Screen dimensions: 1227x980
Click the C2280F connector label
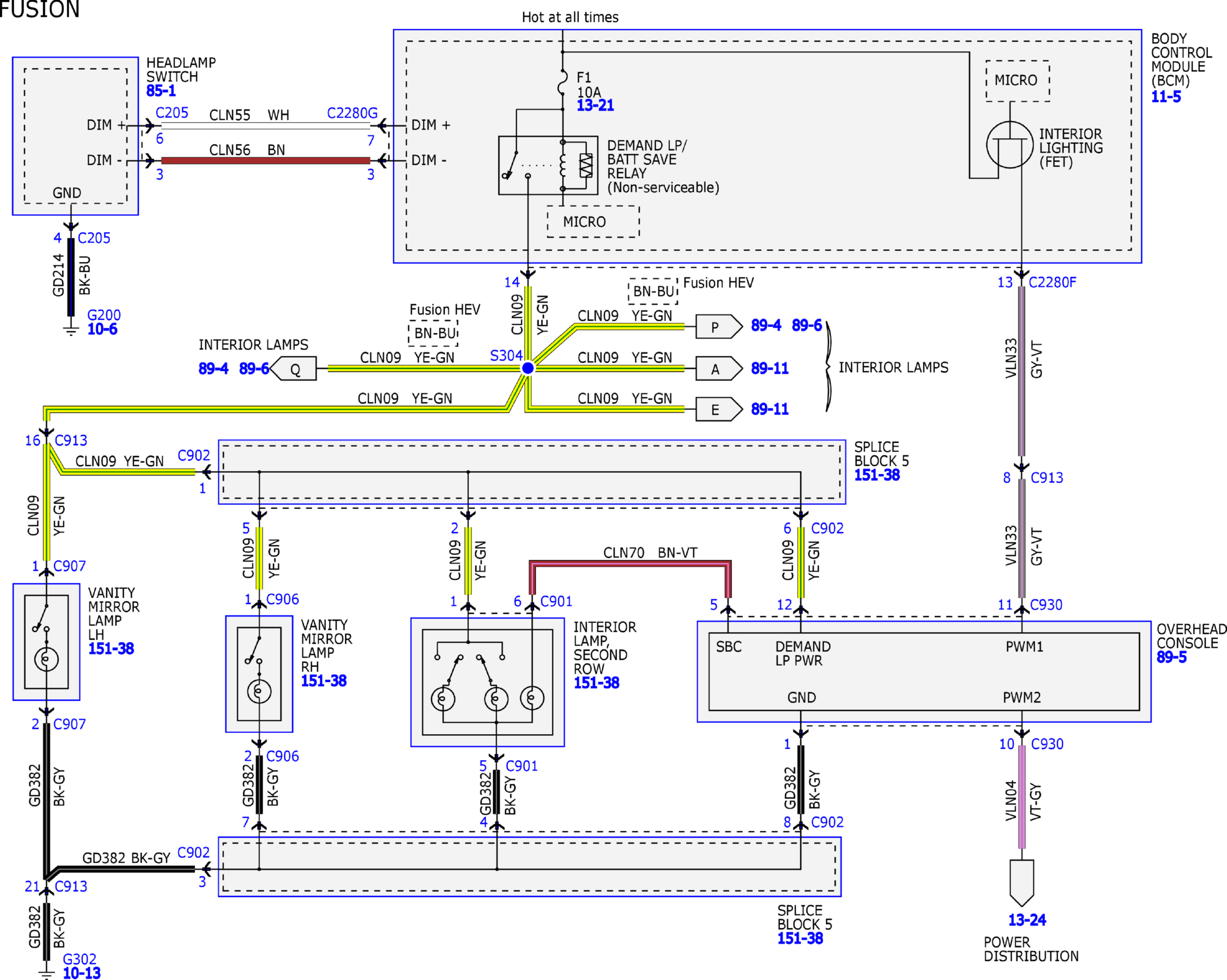point(1052,282)
